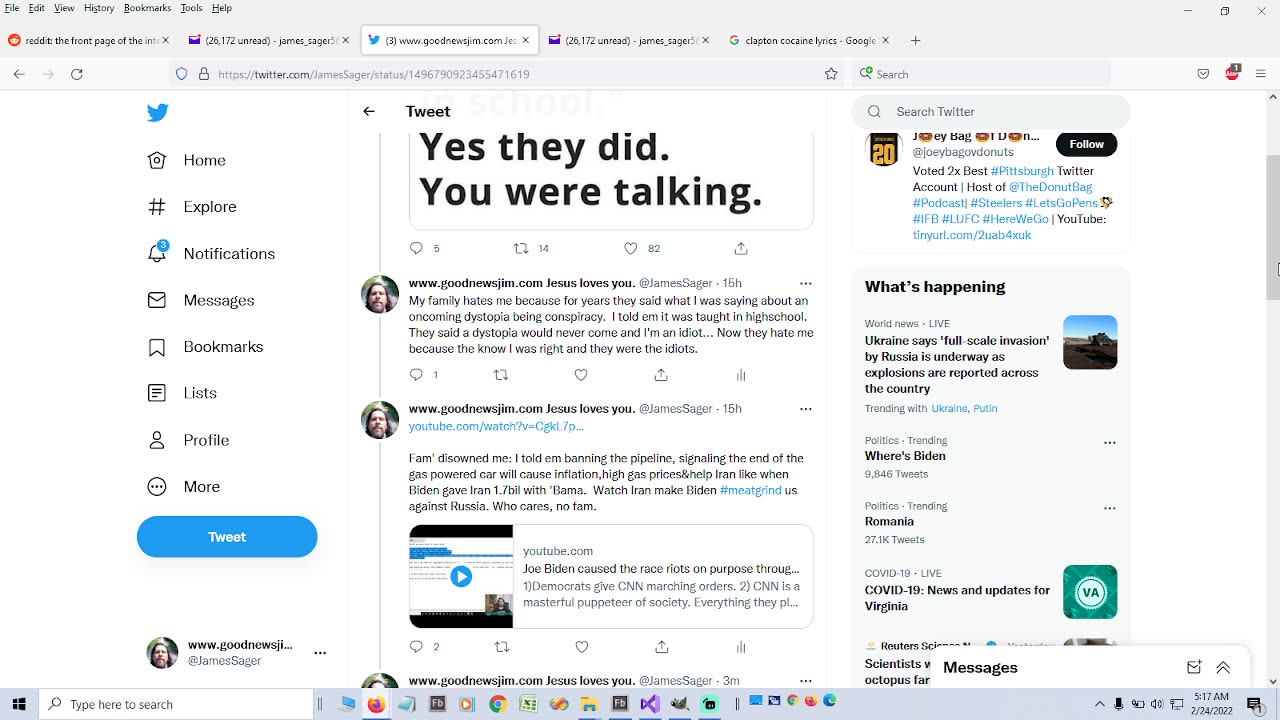Screen dimensions: 1280x720
Task: Open Notifications bell with 3 badge
Action: (211, 254)
